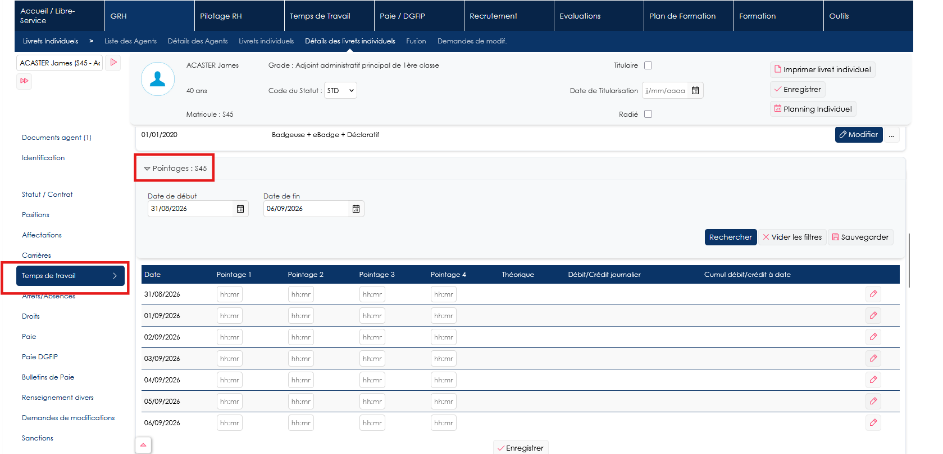Click the Date de Titularisation input field
This screenshot has width=943, height=454.
click(666, 91)
